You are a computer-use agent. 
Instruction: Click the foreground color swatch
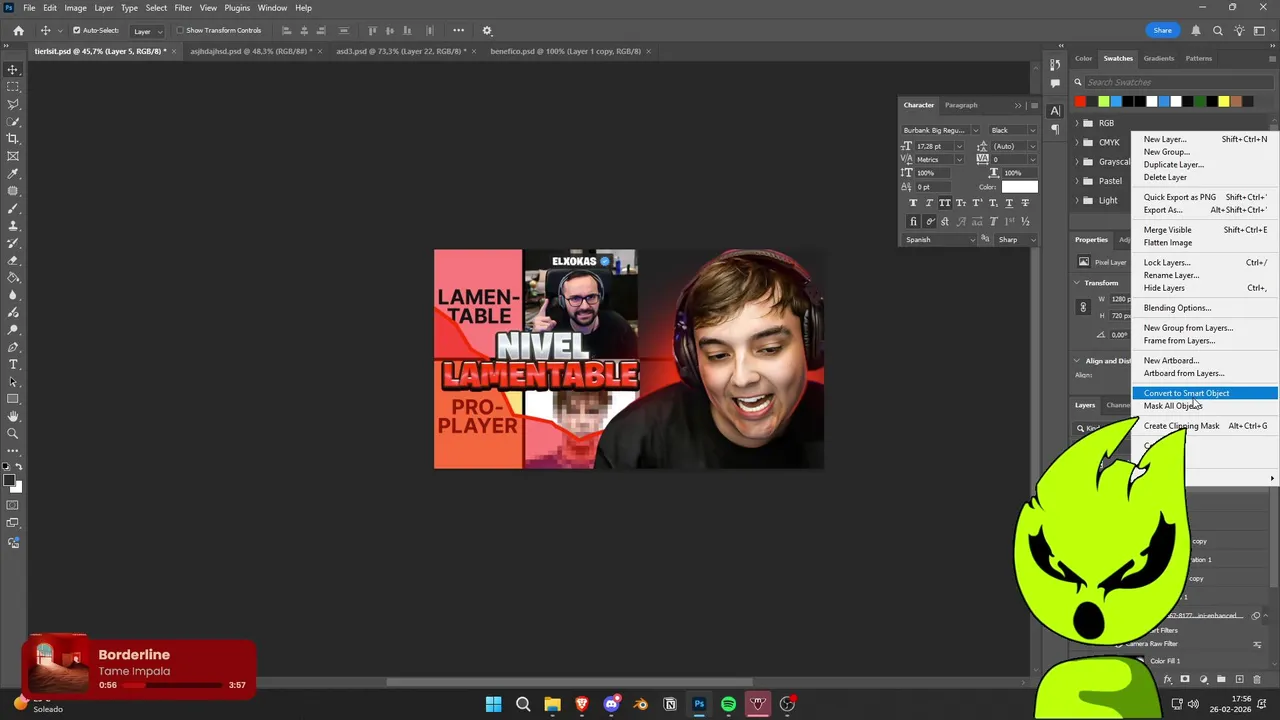(10, 481)
